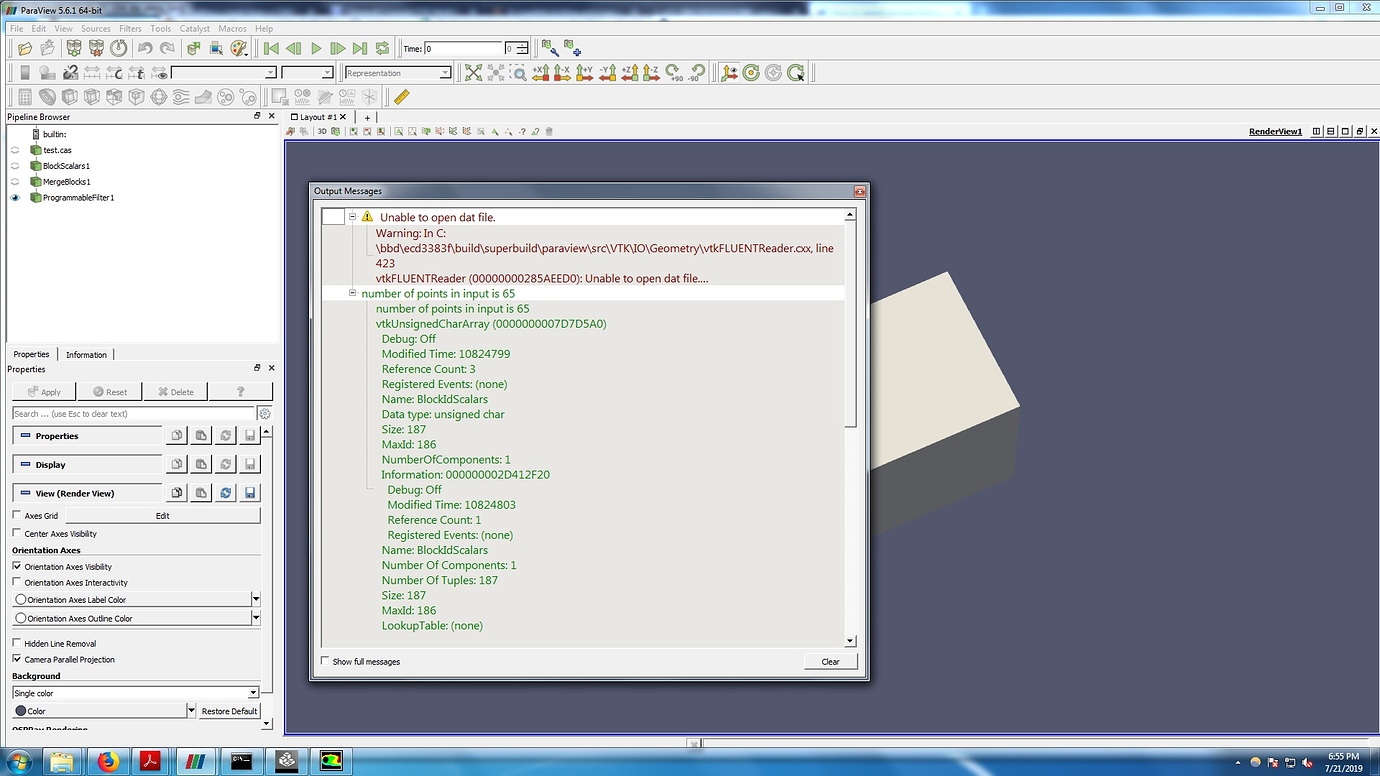Click the Delete button
1380x776 pixels.
pyautogui.click(x=176, y=392)
